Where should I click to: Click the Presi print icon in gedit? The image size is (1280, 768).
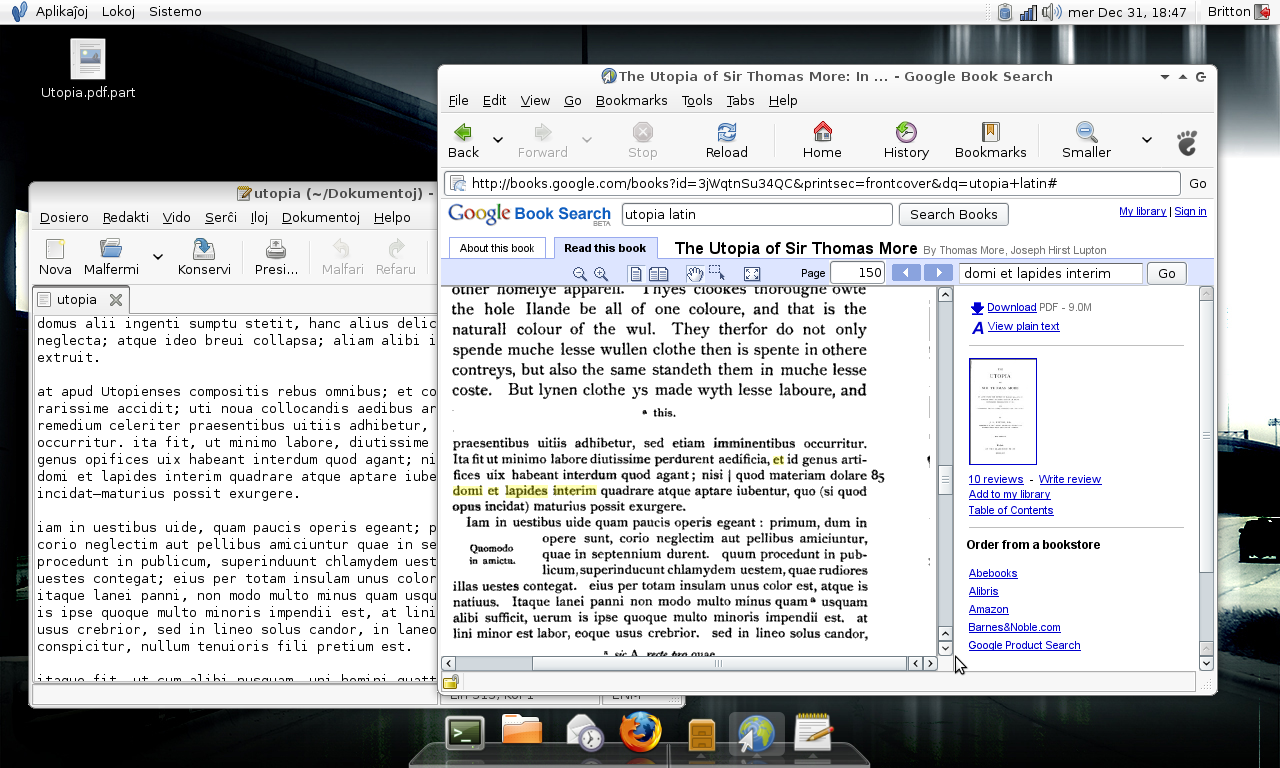point(276,250)
